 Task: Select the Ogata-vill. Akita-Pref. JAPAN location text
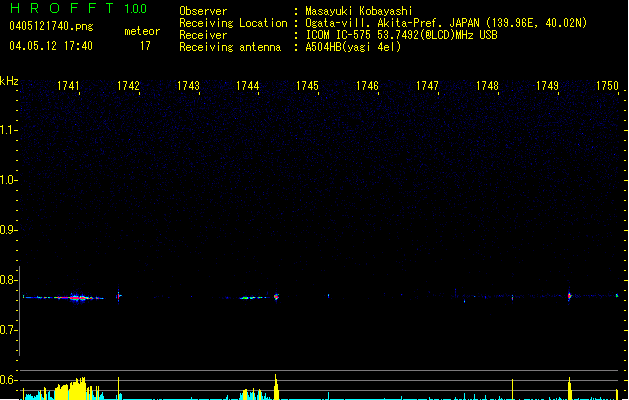[446, 23]
